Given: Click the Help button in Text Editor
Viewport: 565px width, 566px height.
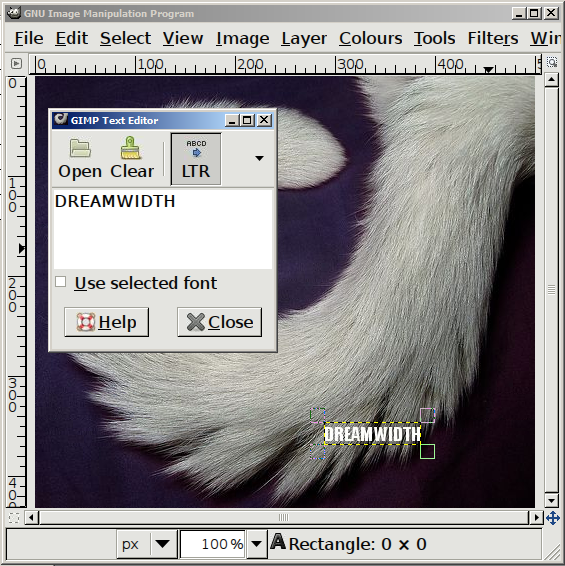Looking at the screenshot, I should click(107, 322).
